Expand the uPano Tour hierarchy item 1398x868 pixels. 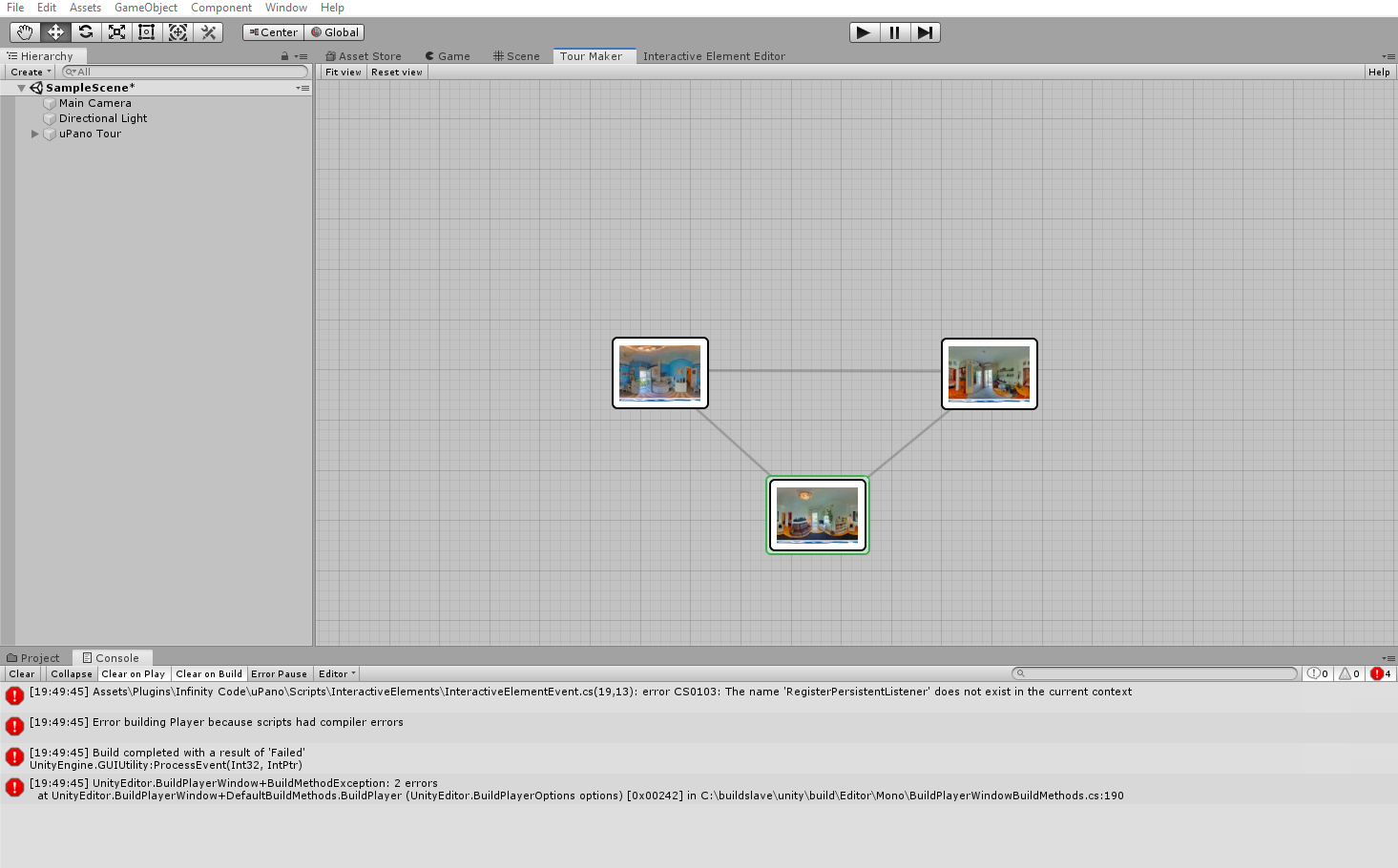coord(35,134)
